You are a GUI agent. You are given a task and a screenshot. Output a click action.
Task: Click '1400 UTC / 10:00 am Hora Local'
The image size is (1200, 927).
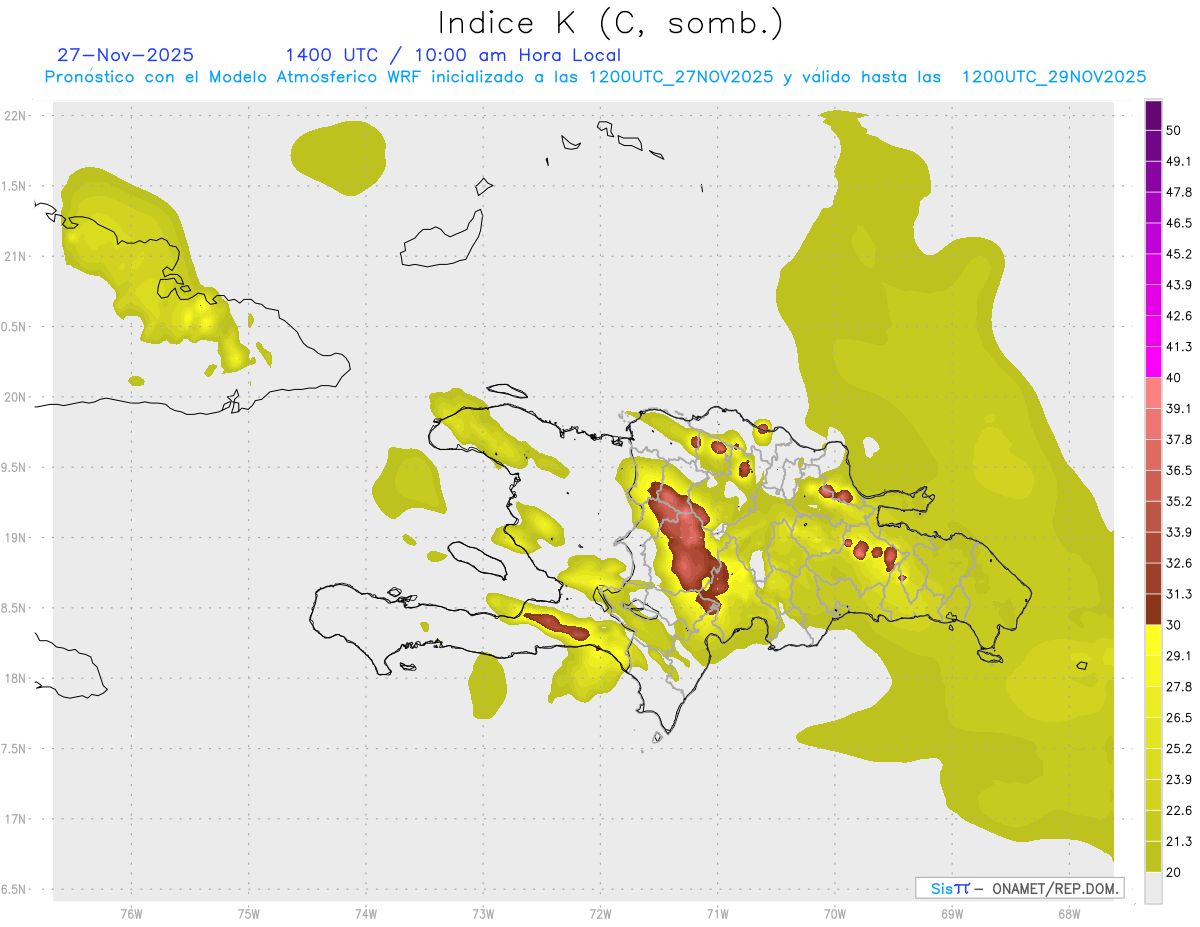pos(453,55)
